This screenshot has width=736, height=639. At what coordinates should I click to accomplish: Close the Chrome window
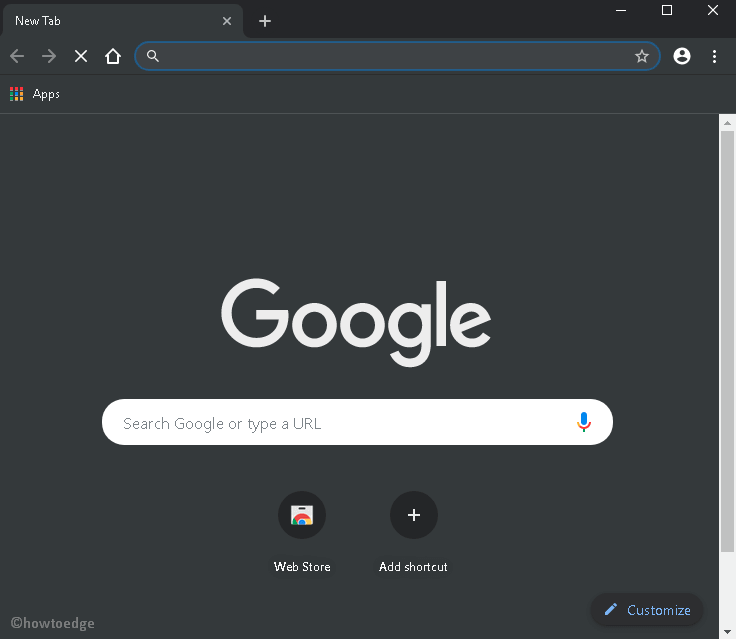tap(713, 10)
